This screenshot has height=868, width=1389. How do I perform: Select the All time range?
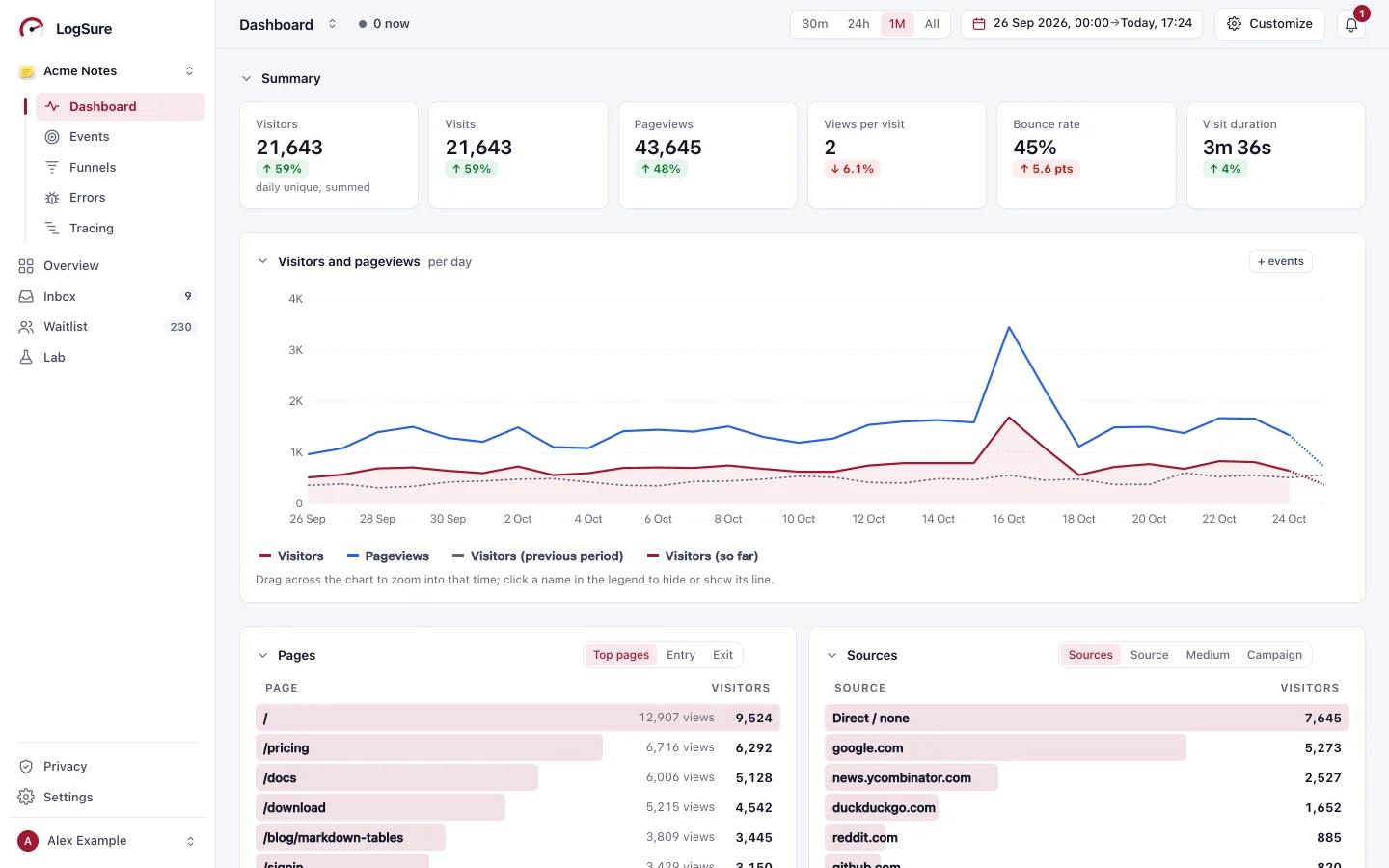932,24
